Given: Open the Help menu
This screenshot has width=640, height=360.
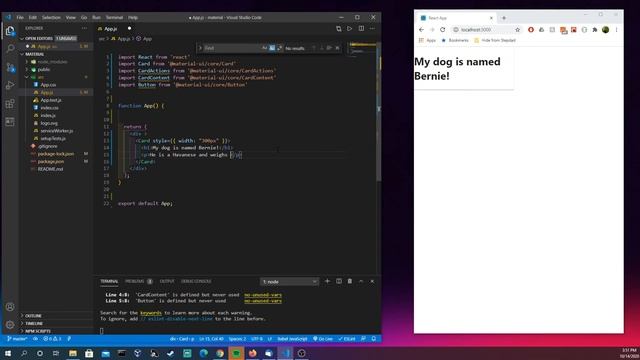Looking at the screenshot, I should [x=133, y=18].
